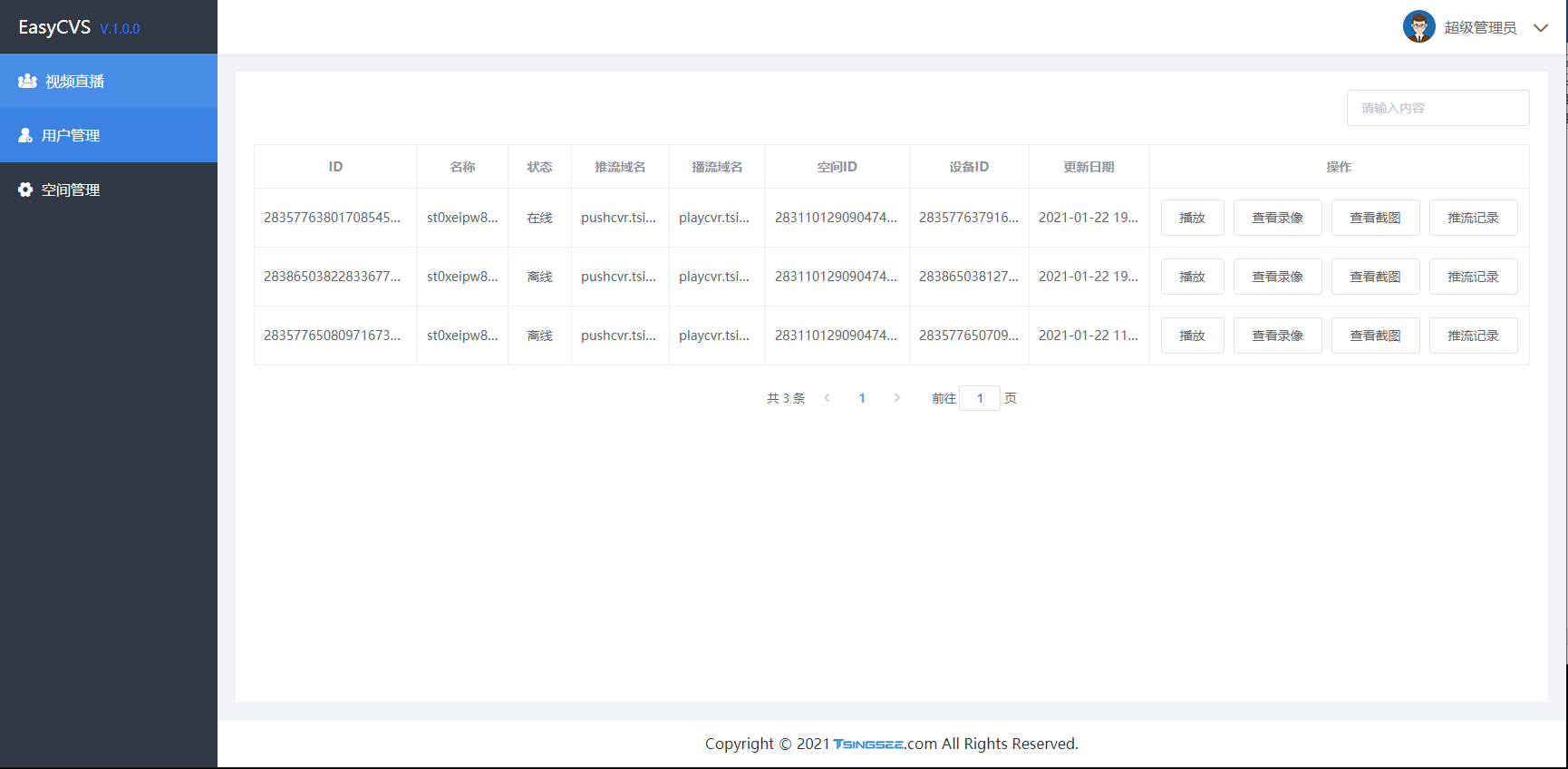Select page 1 in pagination
1568x769 pixels.
[x=862, y=398]
